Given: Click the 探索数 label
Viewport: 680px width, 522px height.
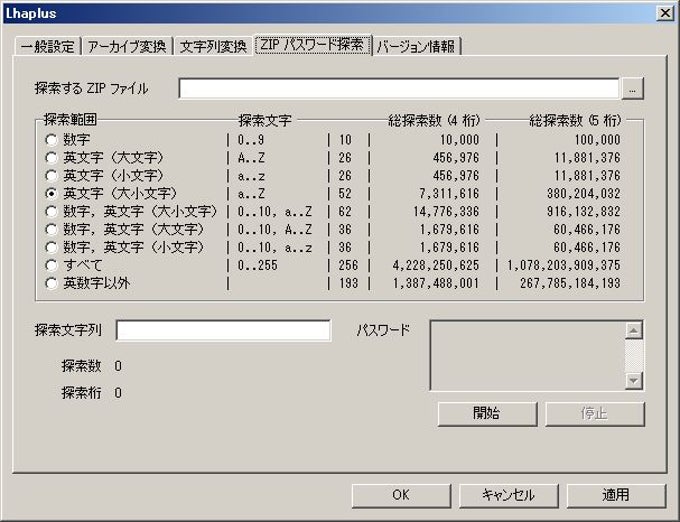Looking at the screenshot, I should coord(81,366).
